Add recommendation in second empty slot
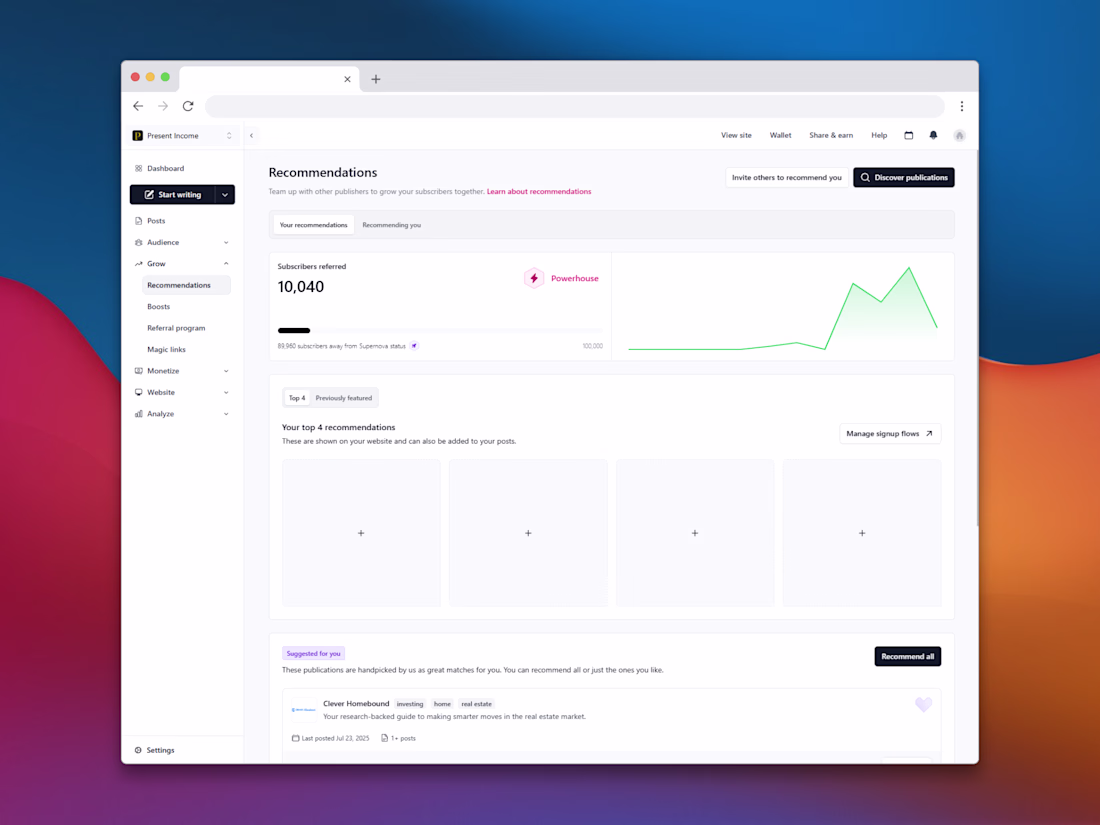 coord(528,533)
